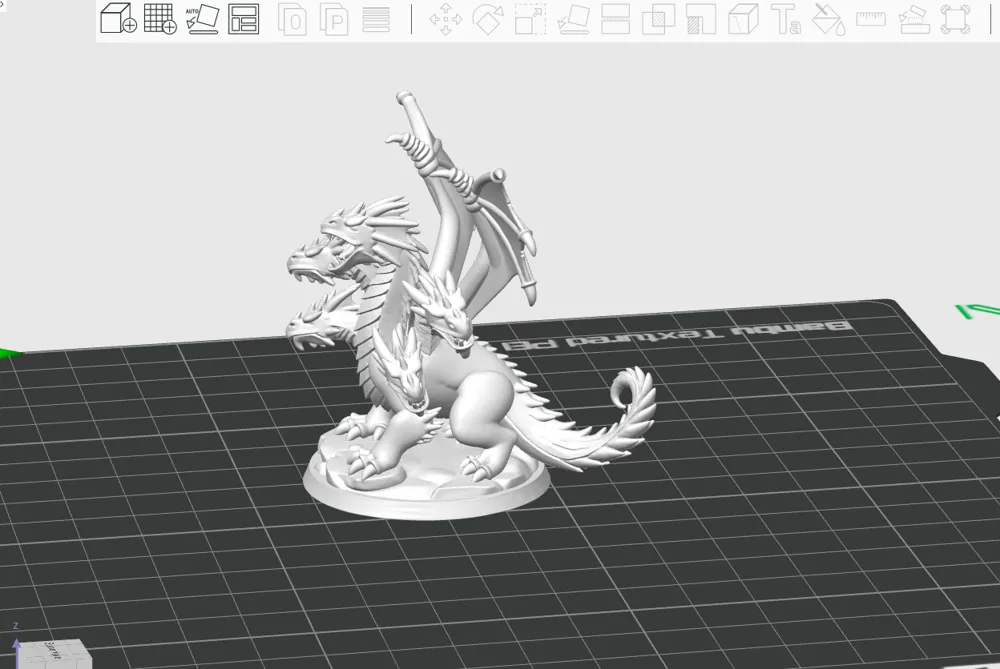Open the support painting tool

pos(701,19)
